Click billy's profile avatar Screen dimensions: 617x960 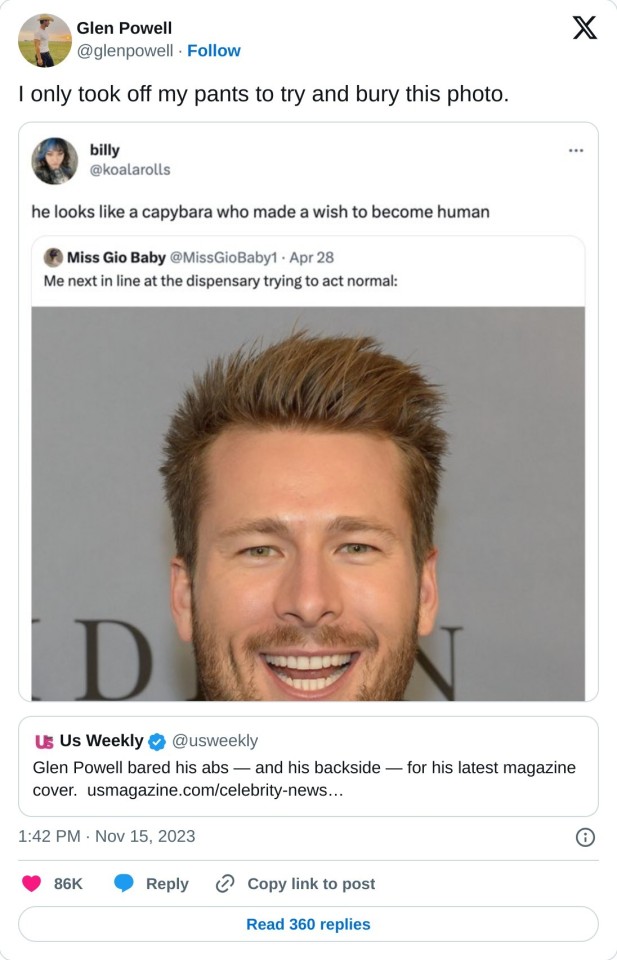pyautogui.click(x=54, y=161)
